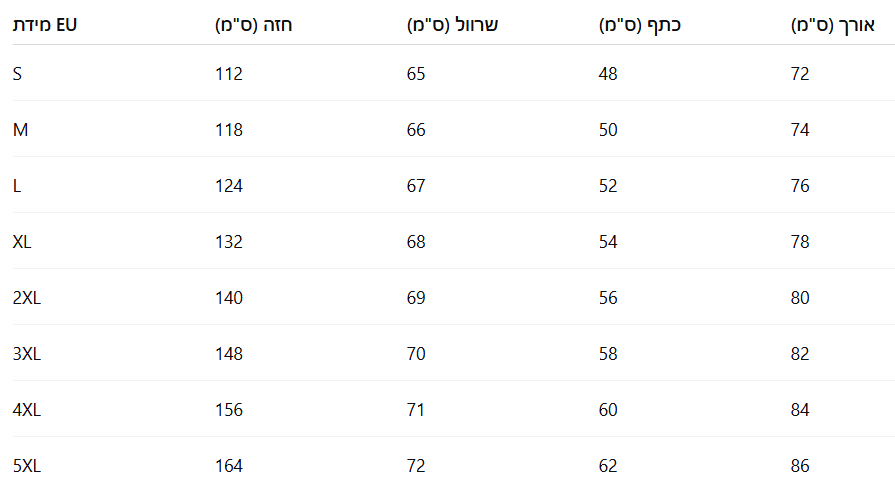Click length value 86 in 5XL row
The width and height of the screenshot is (895, 490).
(x=800, y=466)
